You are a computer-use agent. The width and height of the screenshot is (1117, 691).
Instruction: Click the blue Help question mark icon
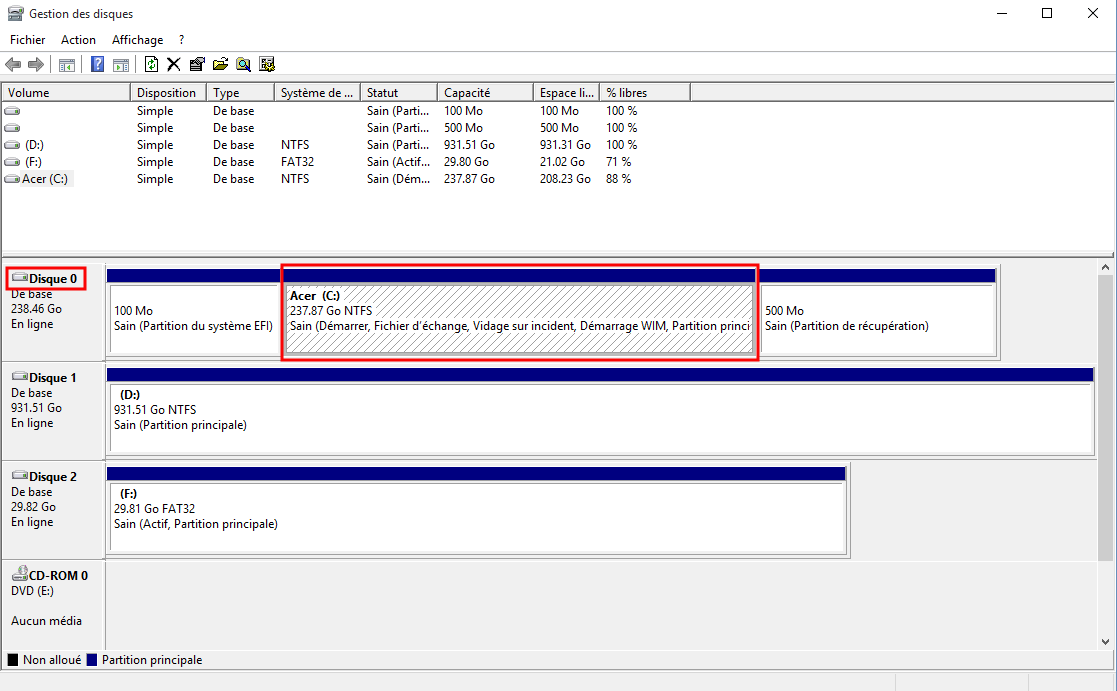98,65
